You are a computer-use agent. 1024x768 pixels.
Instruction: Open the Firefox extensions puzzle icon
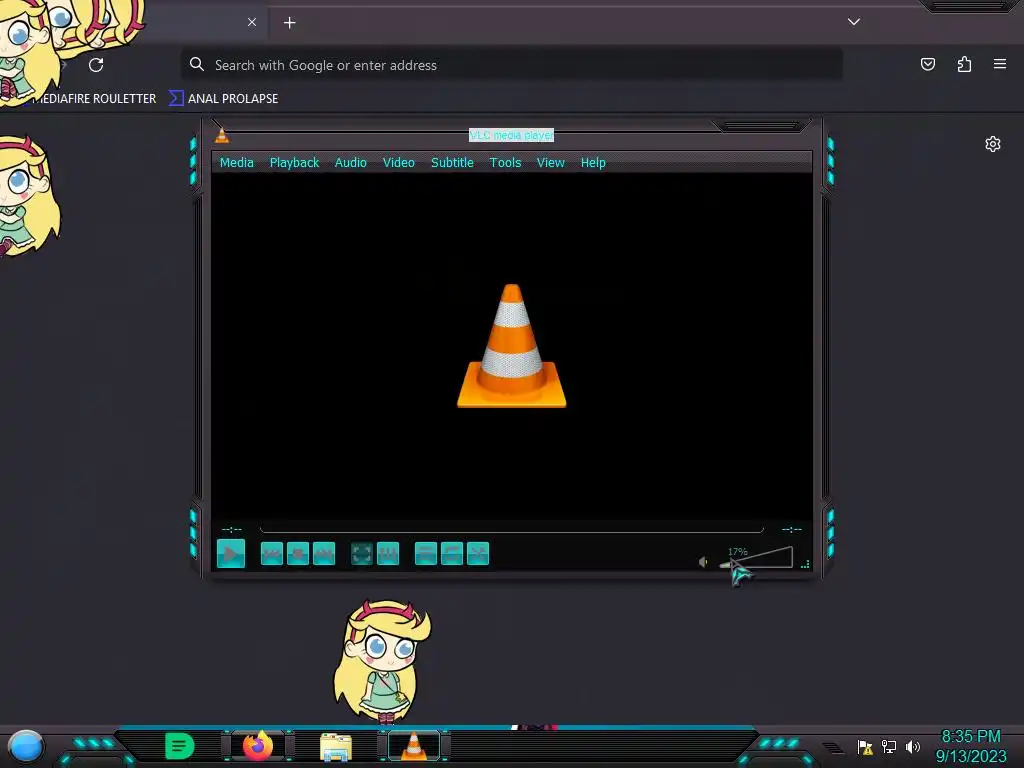pos(964,64)
